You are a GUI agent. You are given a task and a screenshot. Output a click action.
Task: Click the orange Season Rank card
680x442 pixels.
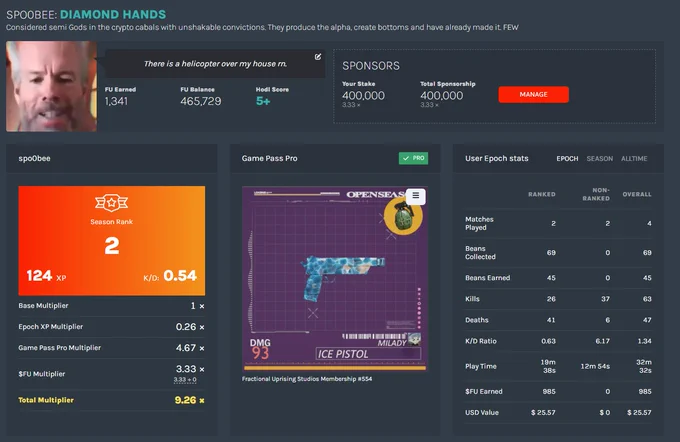(111, 241)
